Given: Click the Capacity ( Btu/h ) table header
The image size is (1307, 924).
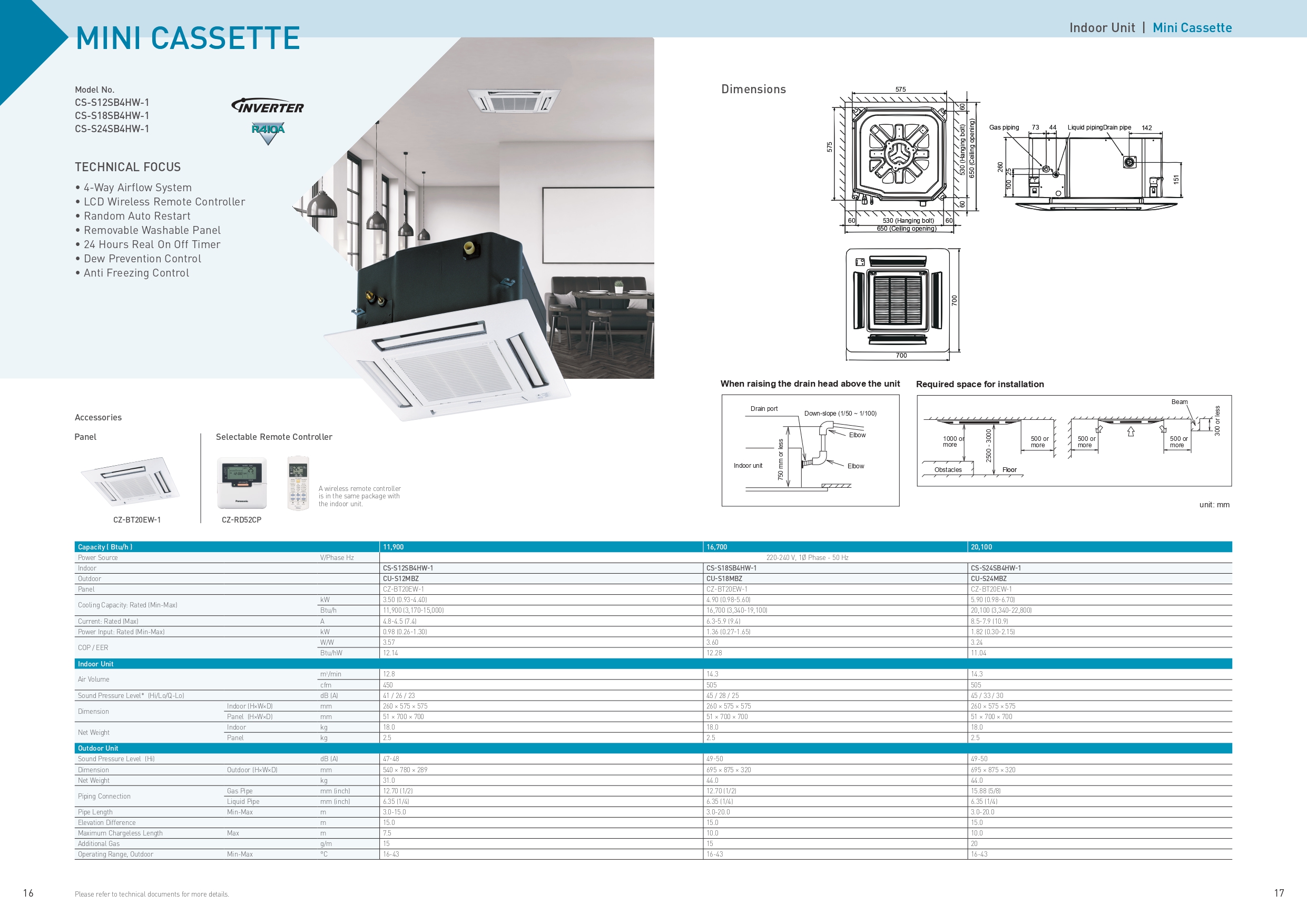Looking at the screenshot, I should click(x=105, y=546).
